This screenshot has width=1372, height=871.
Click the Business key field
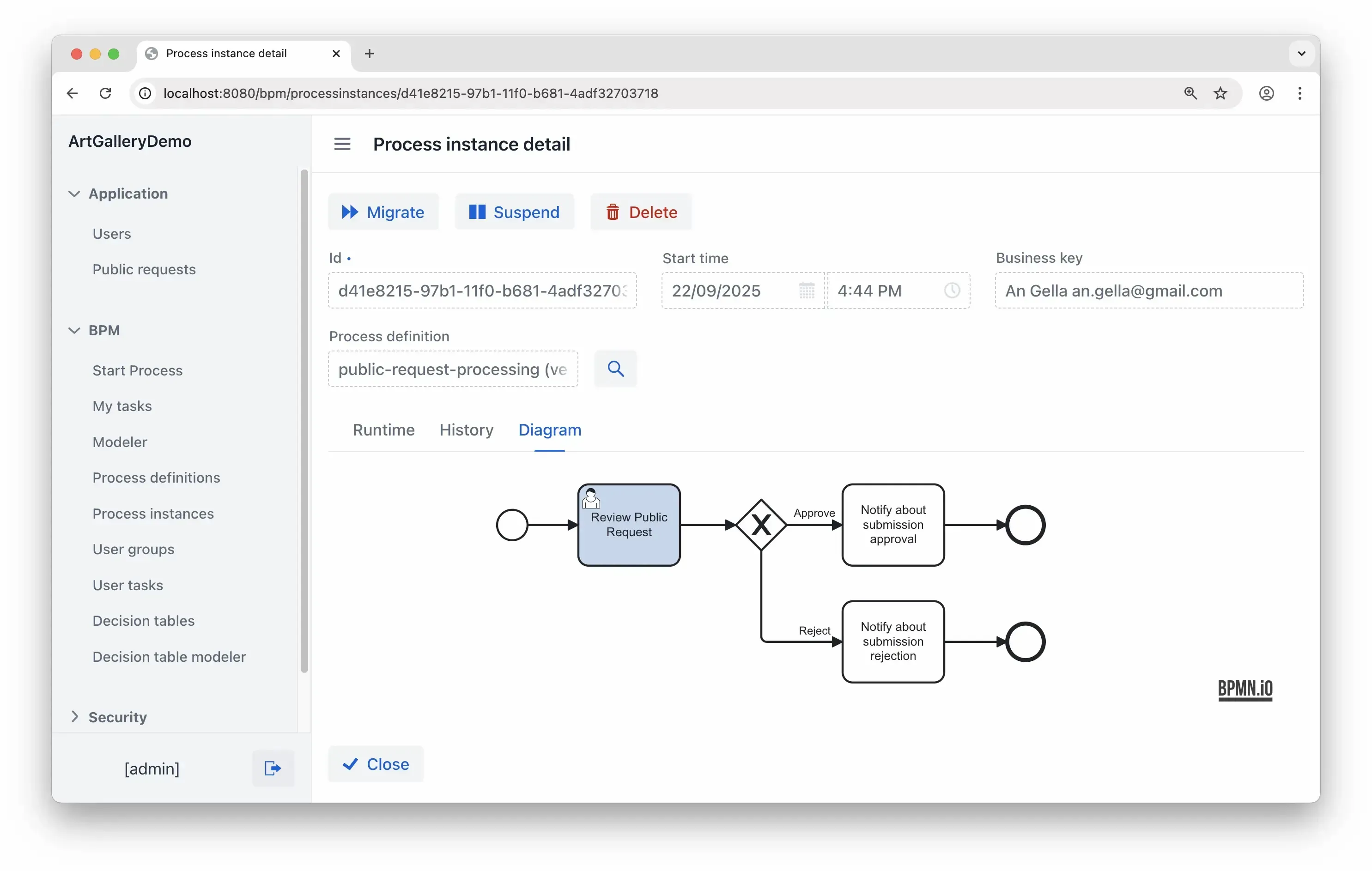point(1149,290)
